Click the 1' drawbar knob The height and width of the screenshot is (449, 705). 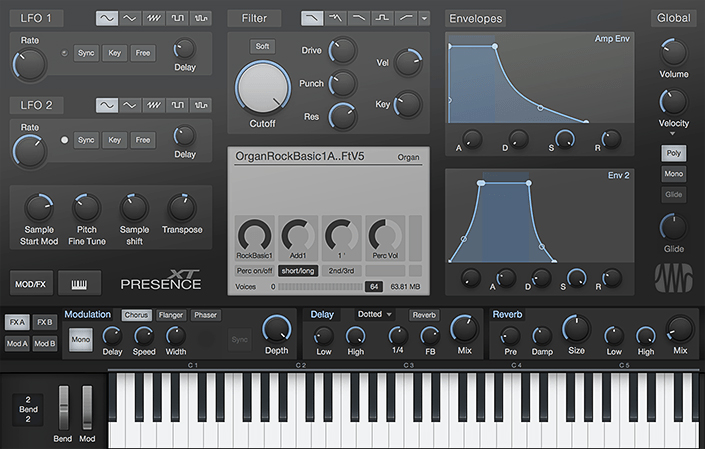pos(341,236)
